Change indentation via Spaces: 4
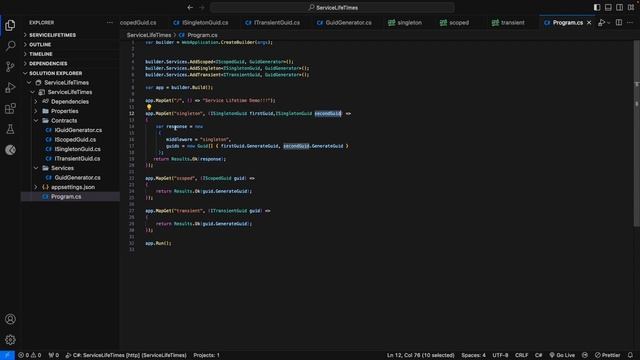Viewport: 640px width, 360px height. click(473, 355)
